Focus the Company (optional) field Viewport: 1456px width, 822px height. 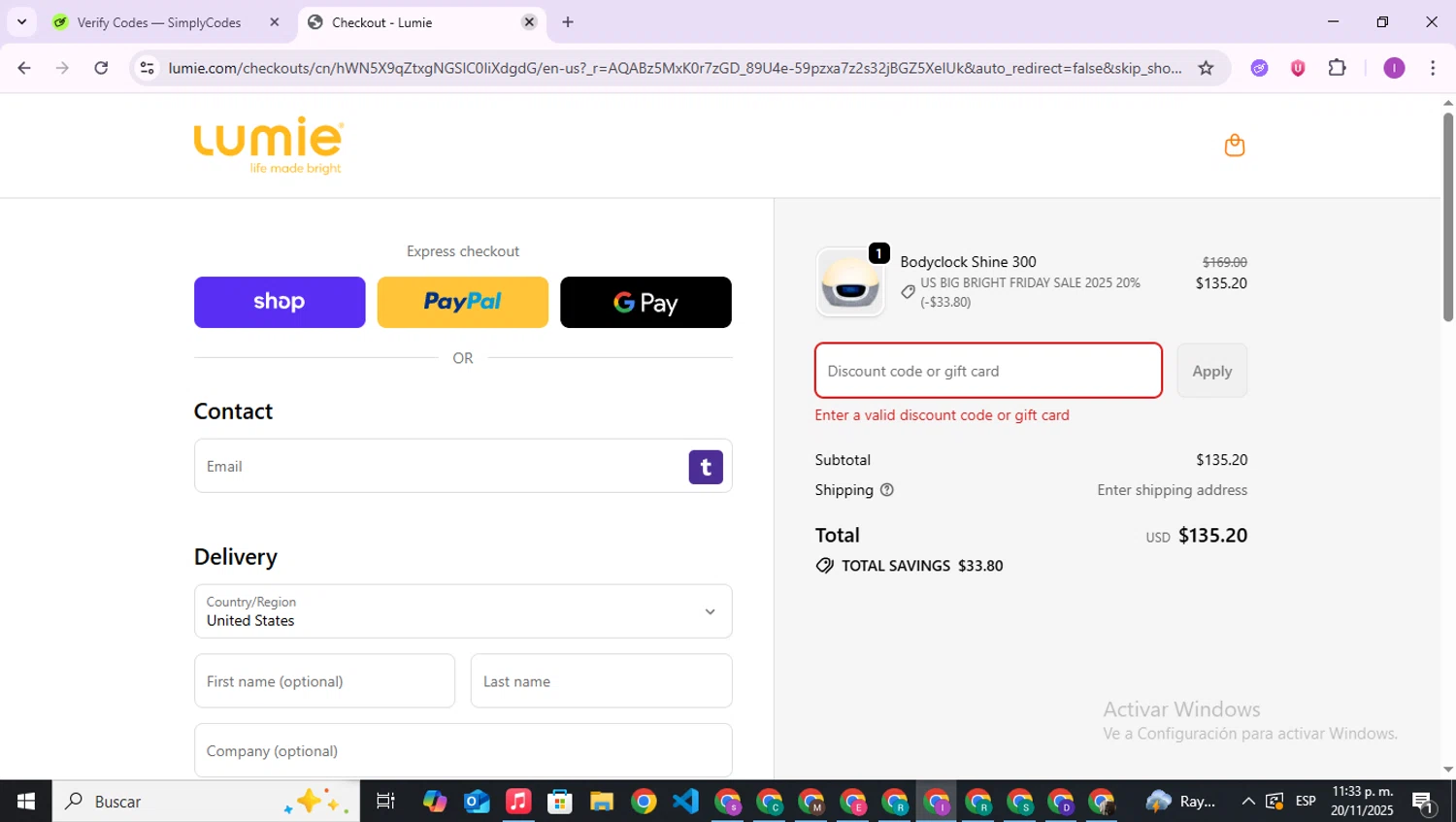(x=463, y=750)
